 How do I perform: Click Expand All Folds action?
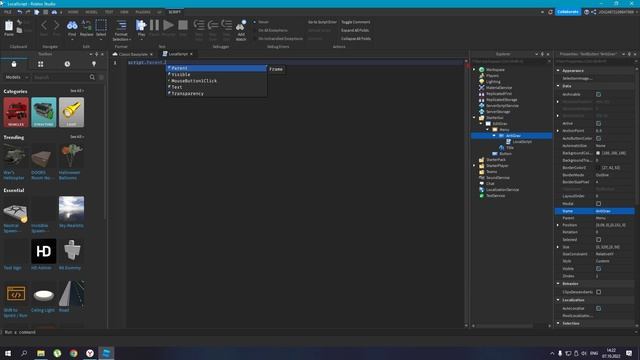pyautogui.click(x=355, y=30)
